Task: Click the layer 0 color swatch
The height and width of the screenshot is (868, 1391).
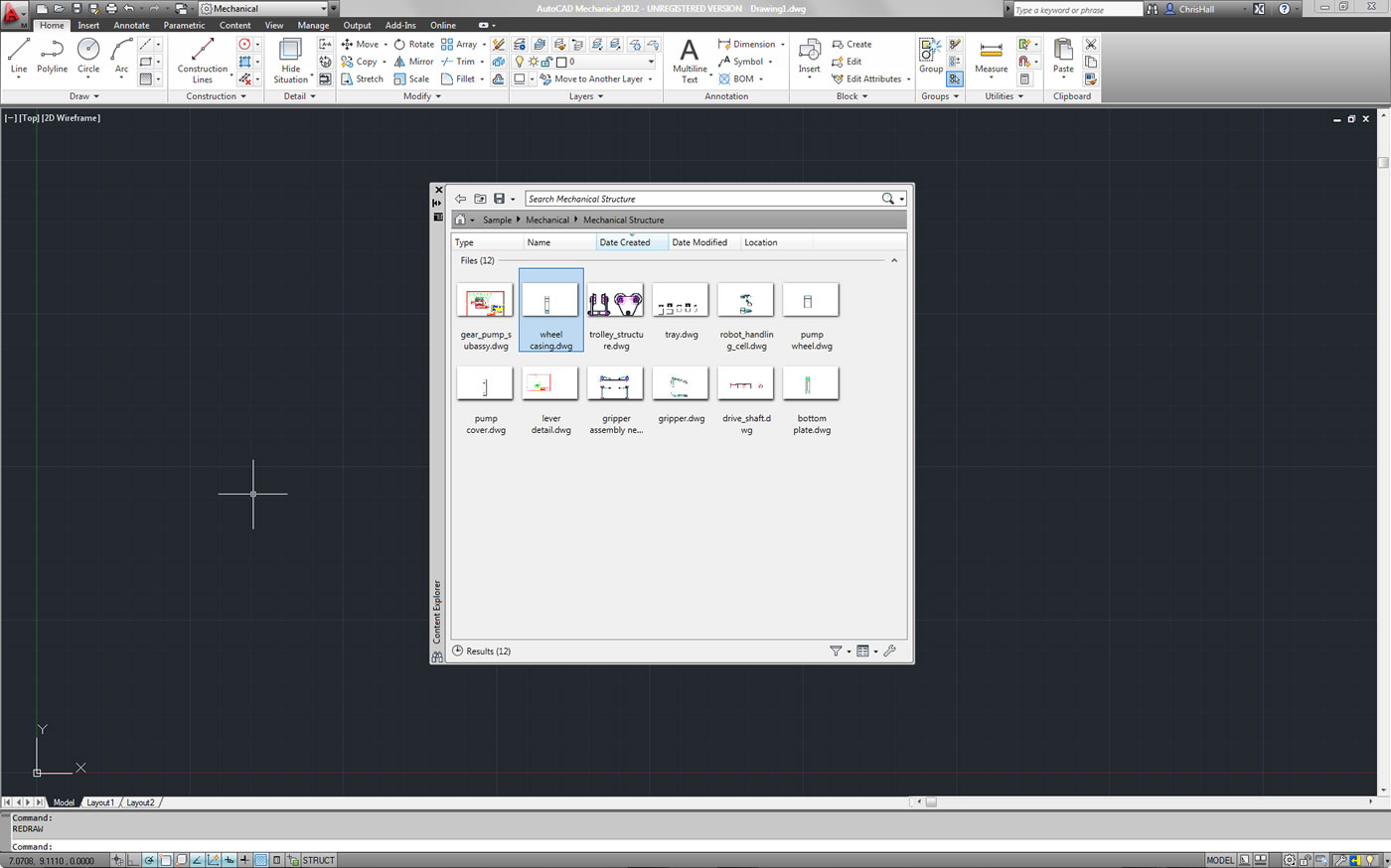Action: coord(561,62)
